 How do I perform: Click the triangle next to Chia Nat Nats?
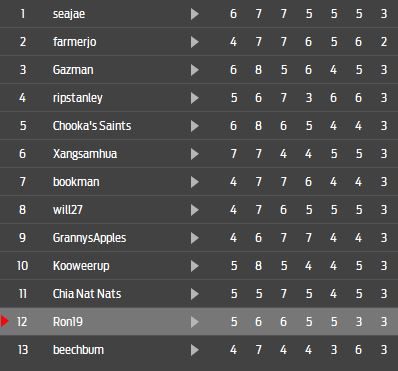pos(195,294)
